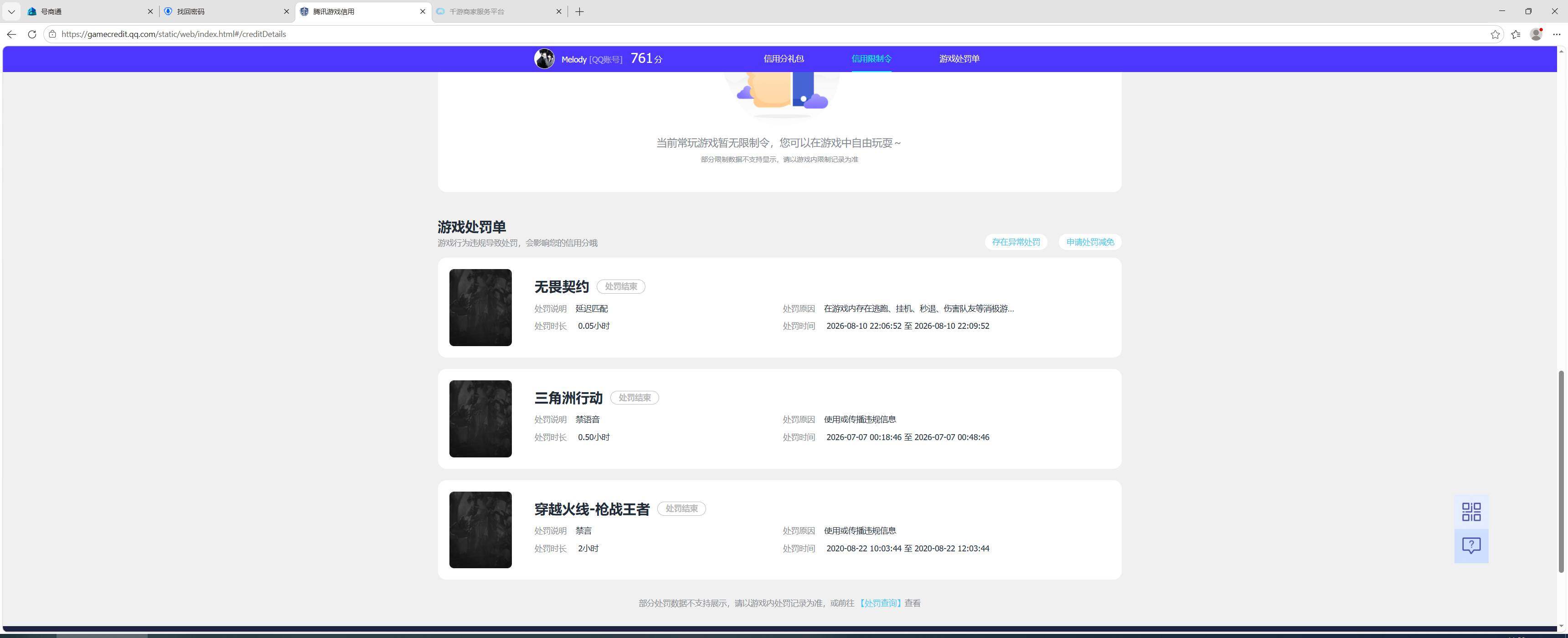This screenshot has width=1568, height=638.
Task: Click the 2小时 penalty duration
Action: point(588,549)
